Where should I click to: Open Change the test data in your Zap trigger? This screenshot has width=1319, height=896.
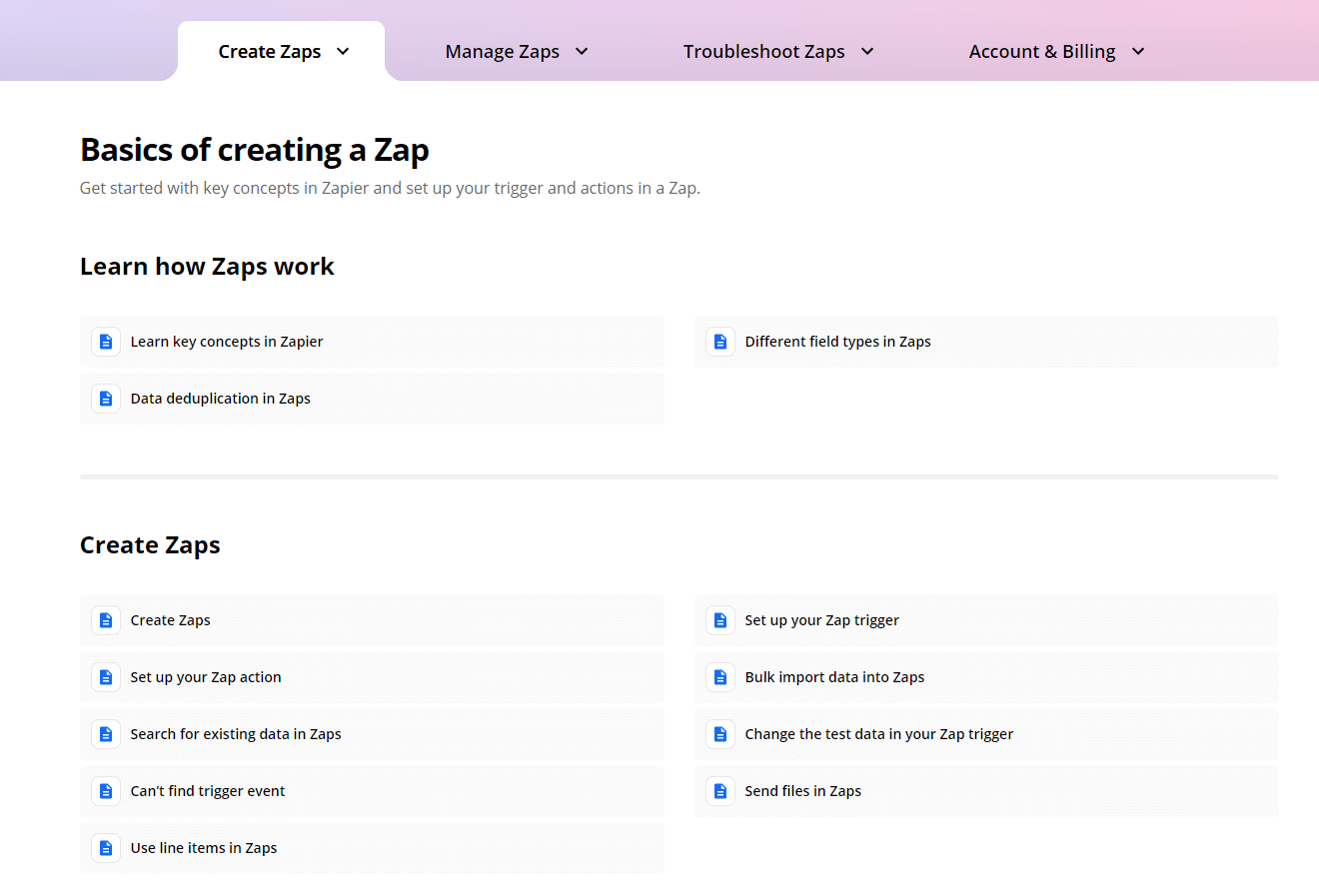tap(986, 734)
